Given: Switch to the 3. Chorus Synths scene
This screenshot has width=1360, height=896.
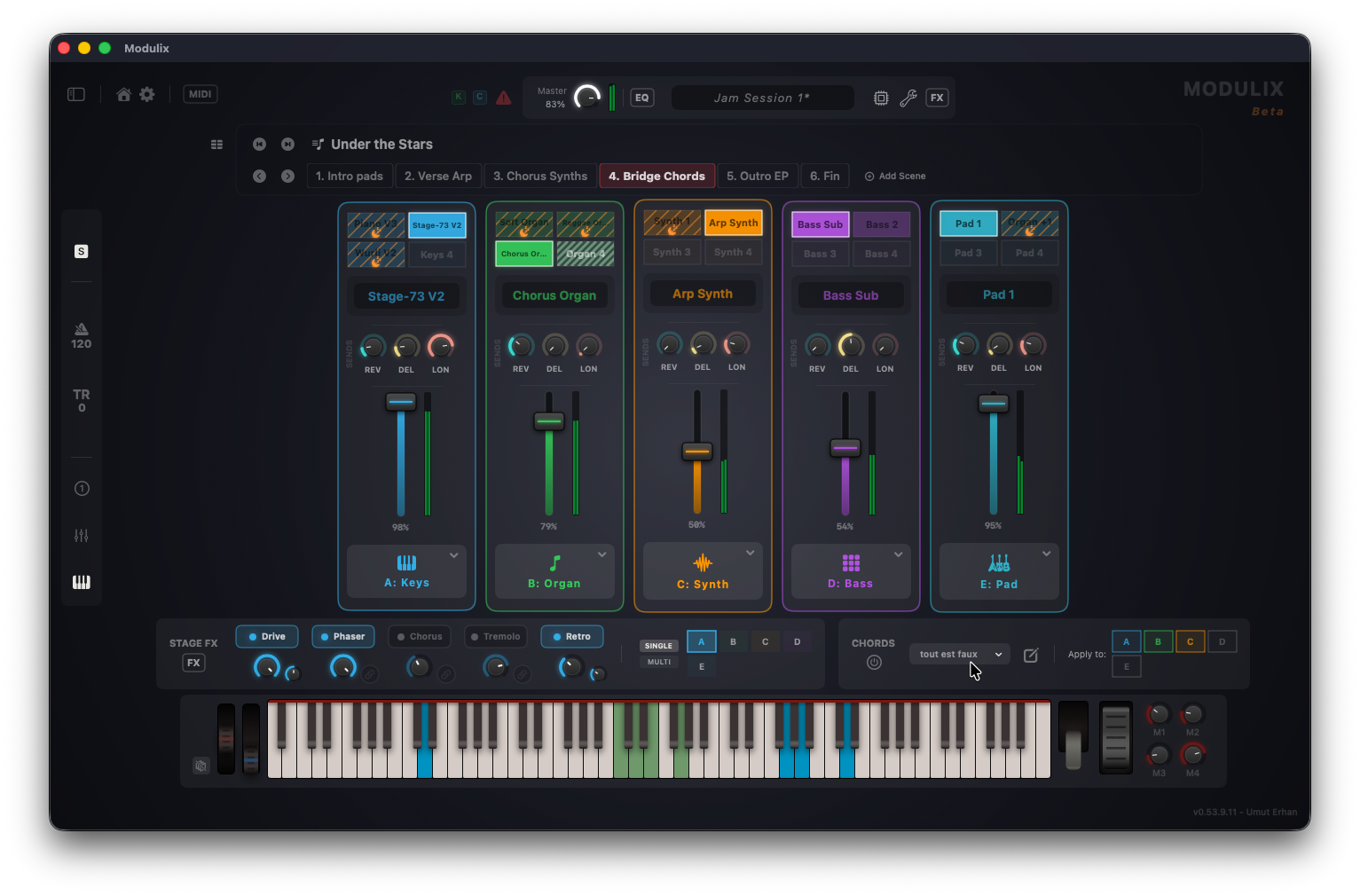Looking at the screenshot, I should 540,176.
